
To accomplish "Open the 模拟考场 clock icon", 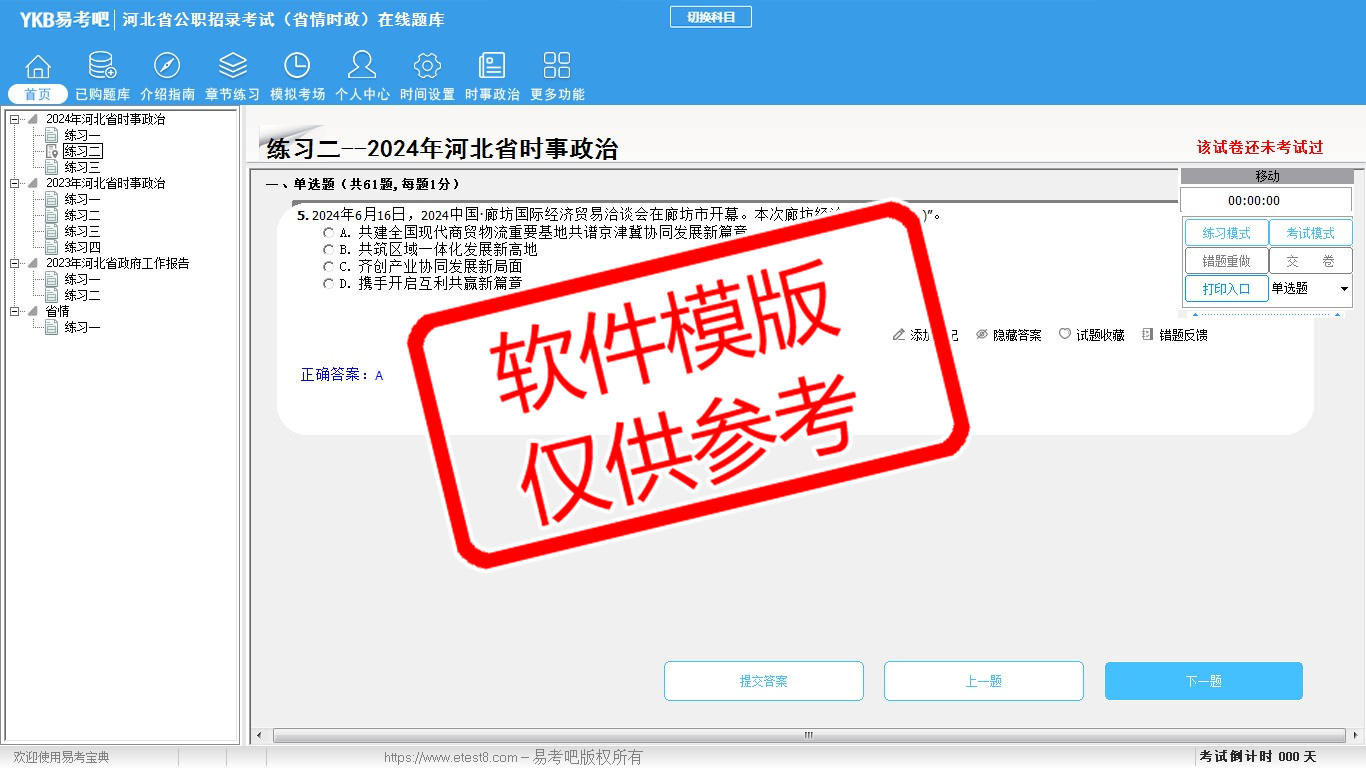I will 297,66.
